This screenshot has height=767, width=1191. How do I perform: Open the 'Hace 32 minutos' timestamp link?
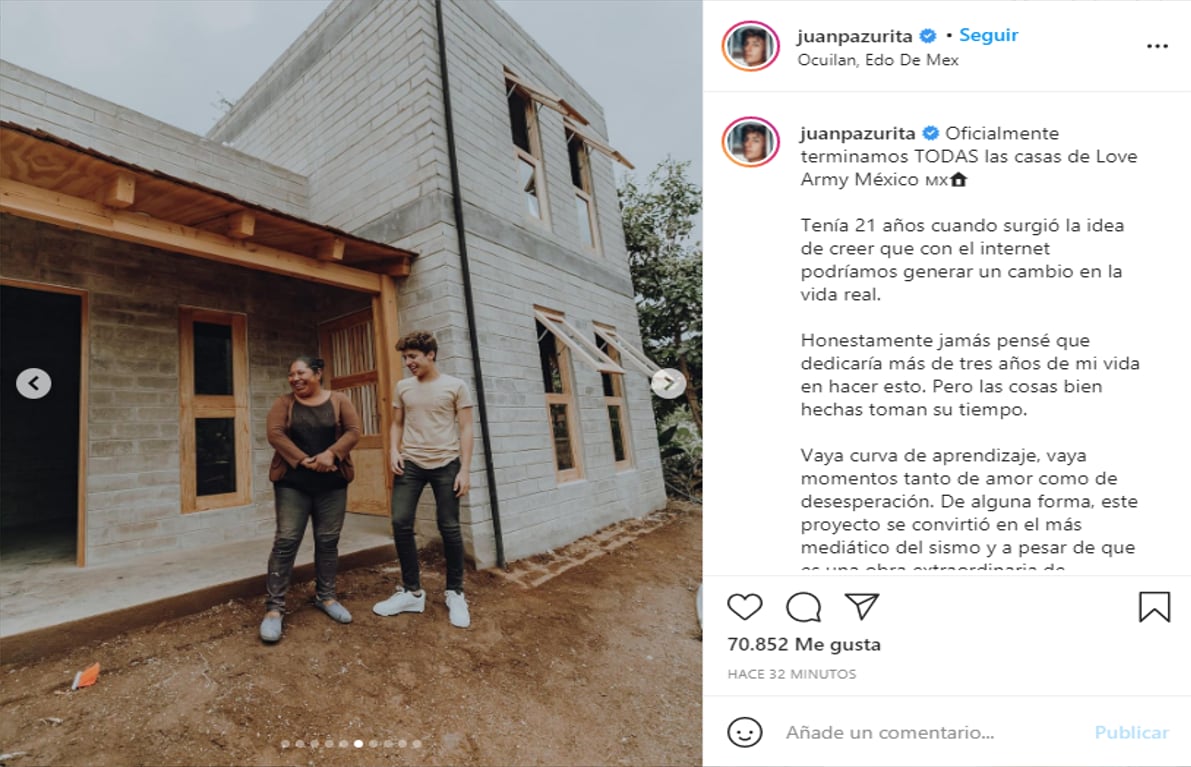pos(791,674)
